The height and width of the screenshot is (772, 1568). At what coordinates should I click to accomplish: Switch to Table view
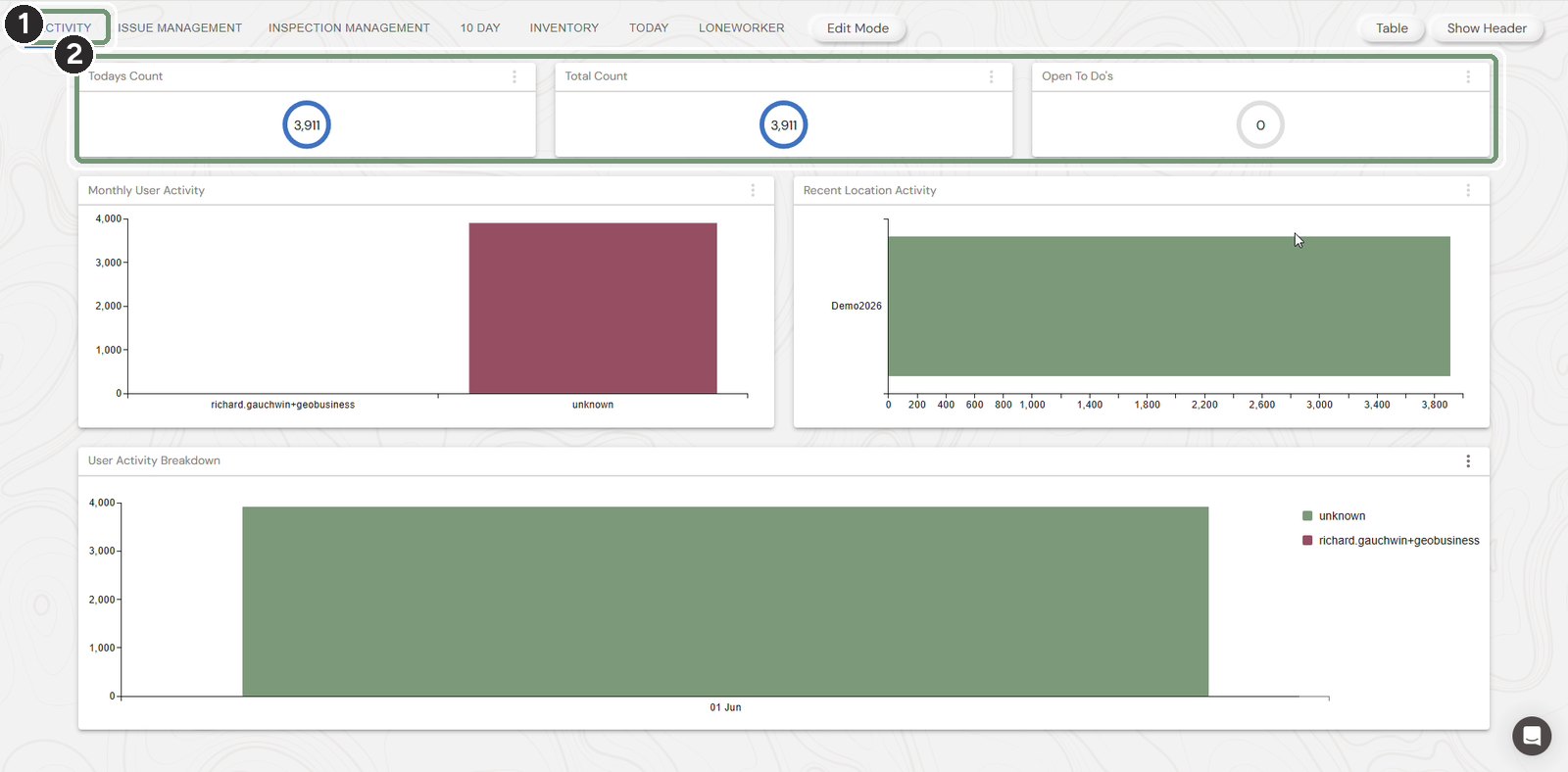pyautogui.click(x=1392, y=28)
